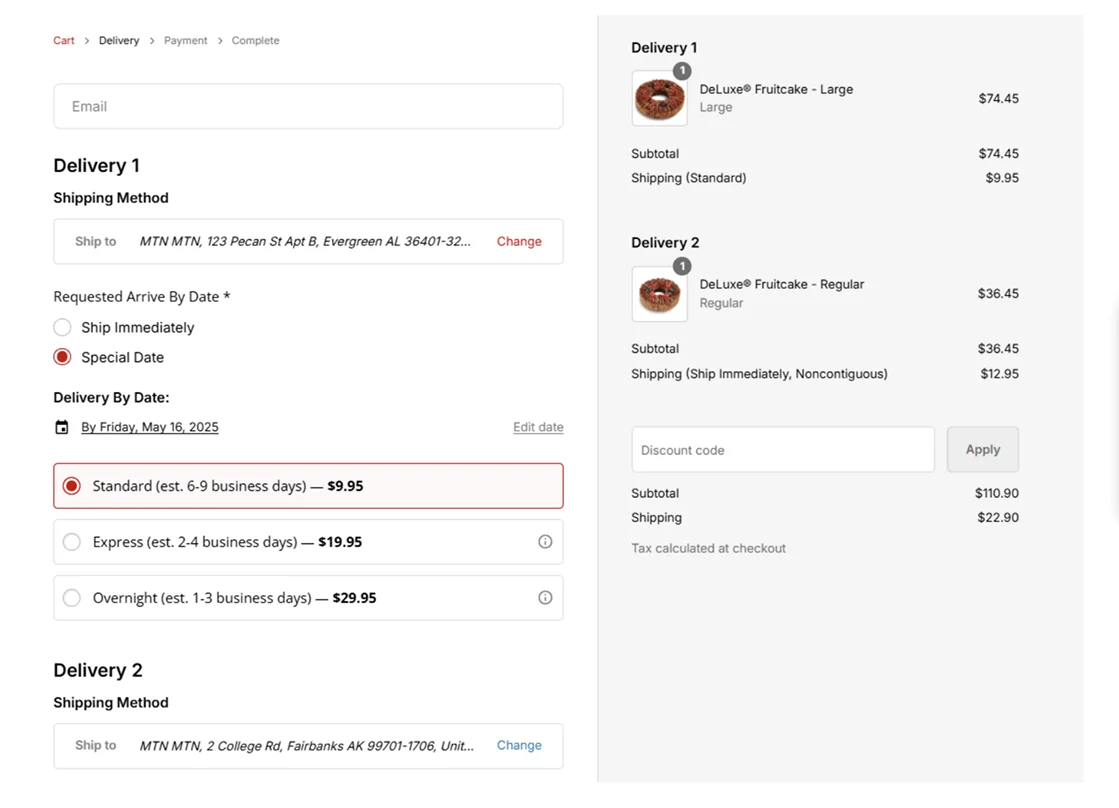Click the Delivery breadcrumb step
1119x808 pixels.
pos(119,41)
